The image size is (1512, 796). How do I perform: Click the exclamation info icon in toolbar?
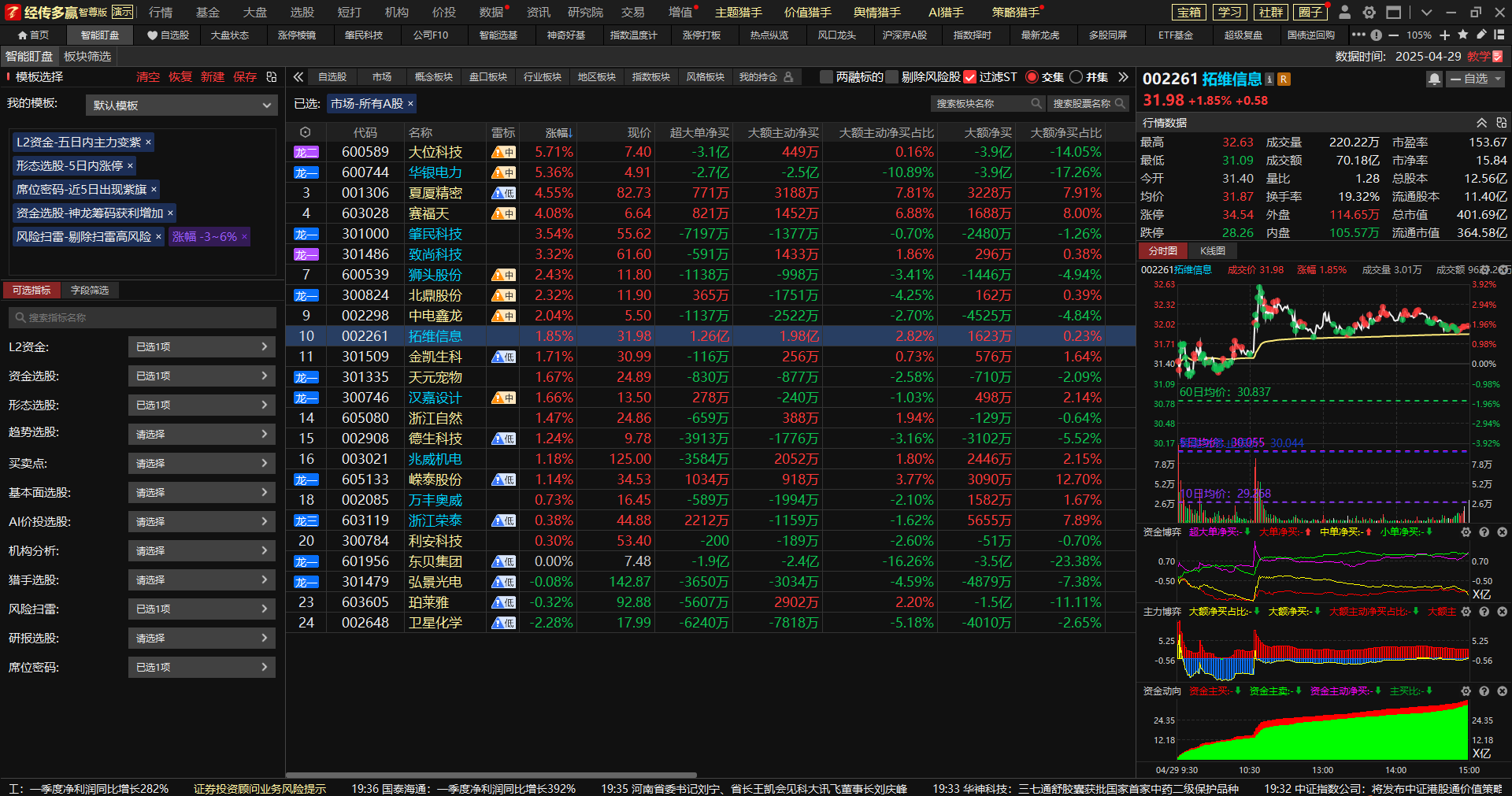click(x=1376, y=35)
